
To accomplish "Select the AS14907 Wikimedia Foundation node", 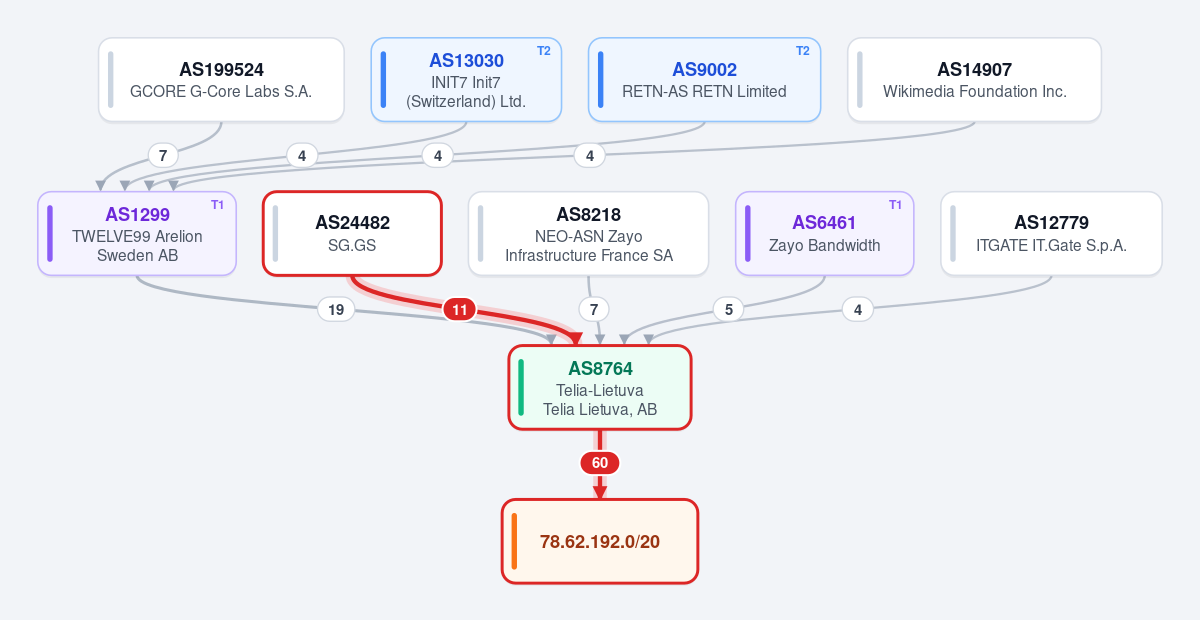I will pos(974,80).
